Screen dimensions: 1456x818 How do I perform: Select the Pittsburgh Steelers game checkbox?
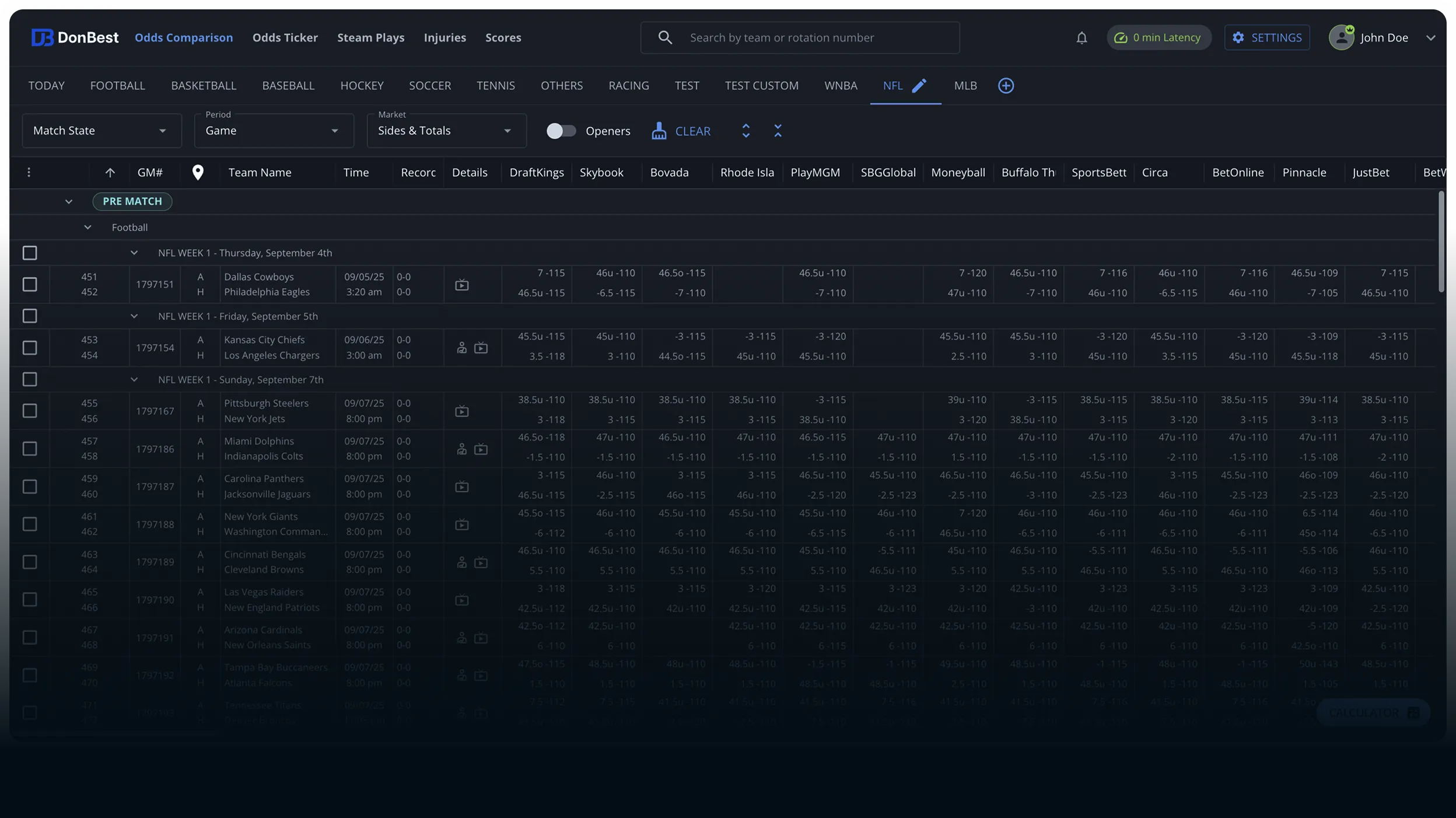(x=30, y=411)
